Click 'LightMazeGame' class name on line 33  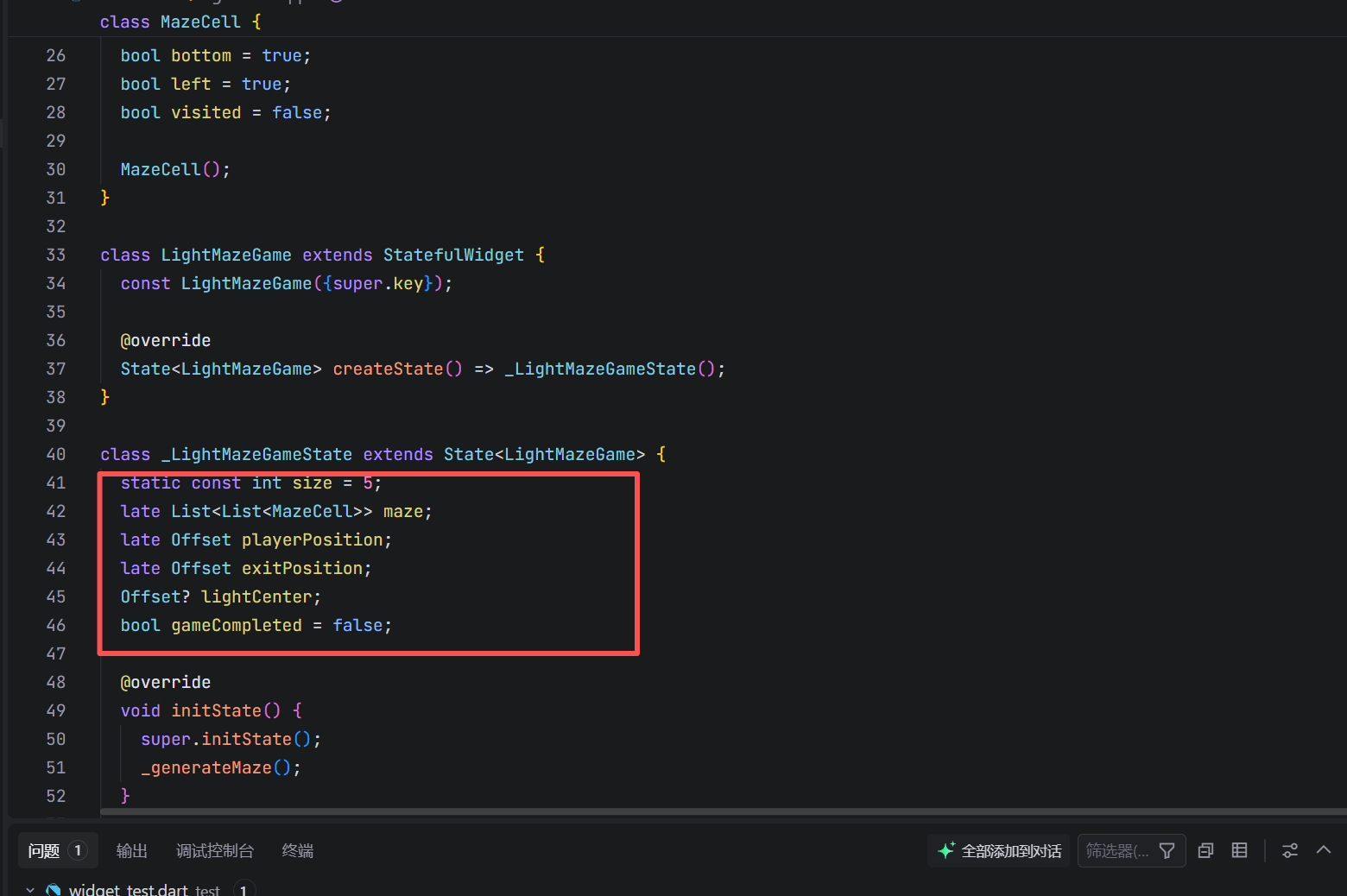226,255
